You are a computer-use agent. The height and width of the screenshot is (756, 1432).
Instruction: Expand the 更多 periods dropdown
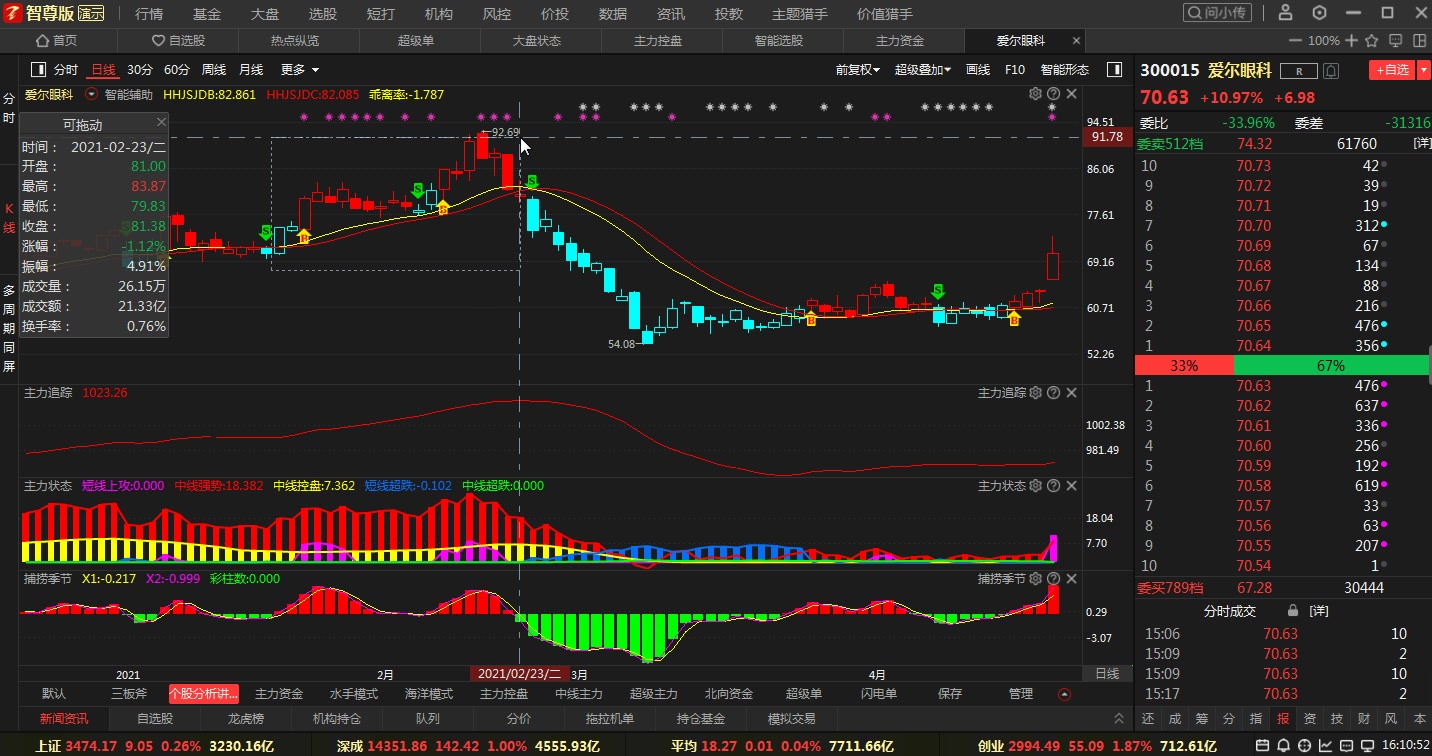point(299,70)
